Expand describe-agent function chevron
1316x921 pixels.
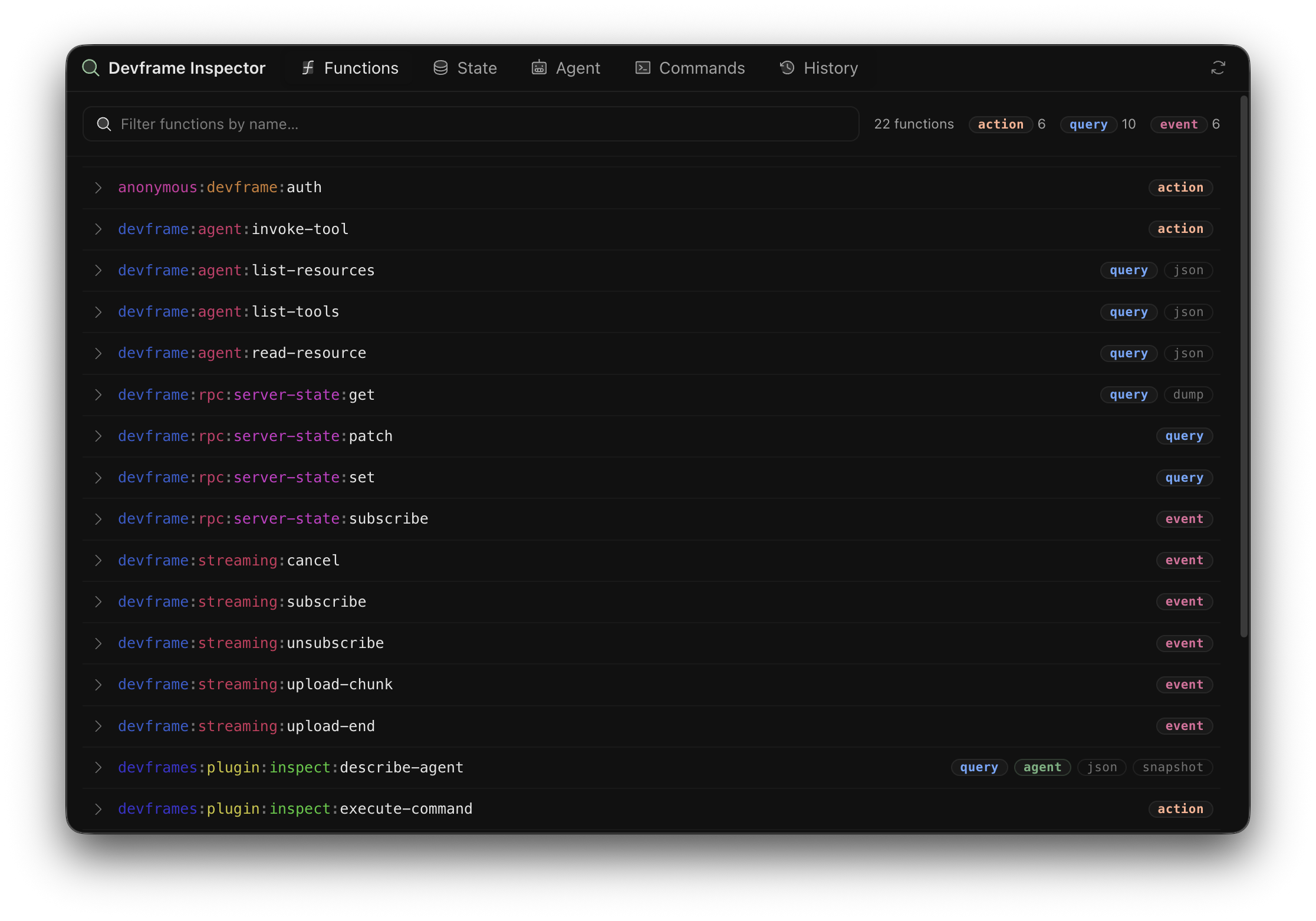(x=98, y=767)
